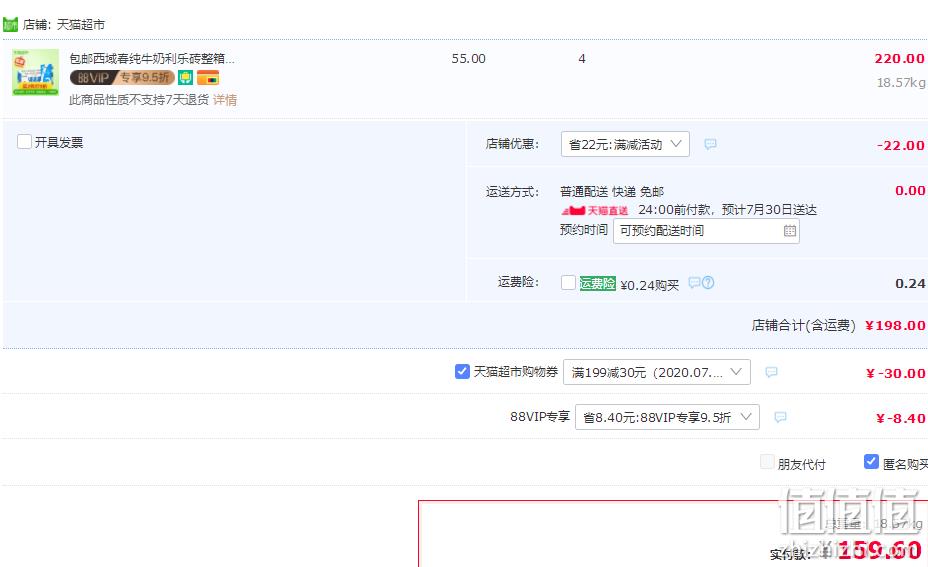Tick the 朋友代付 checkbox
Screen dimensions: 928x567
[x=767, y=462]
